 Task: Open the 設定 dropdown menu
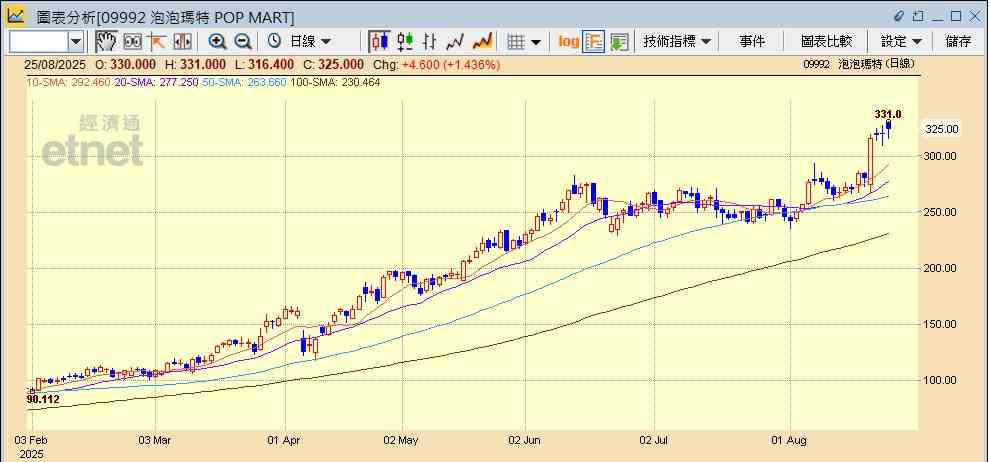tap(901, 42)
